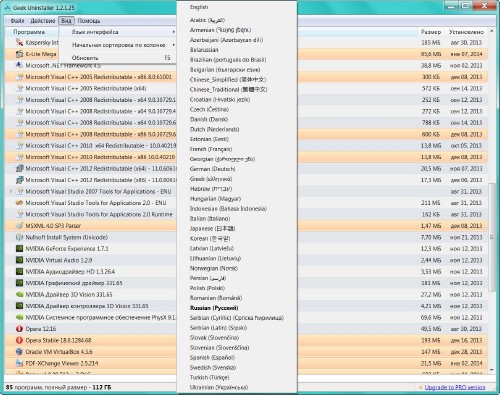Screen dimensions: 500x395
Task: Click the Oracle VM VirtualBox icon
Action: tap(20, 352)
